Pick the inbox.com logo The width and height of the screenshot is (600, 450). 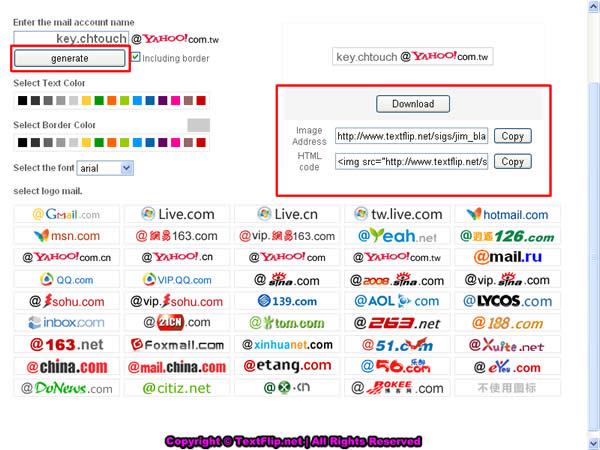coord(67,323)
